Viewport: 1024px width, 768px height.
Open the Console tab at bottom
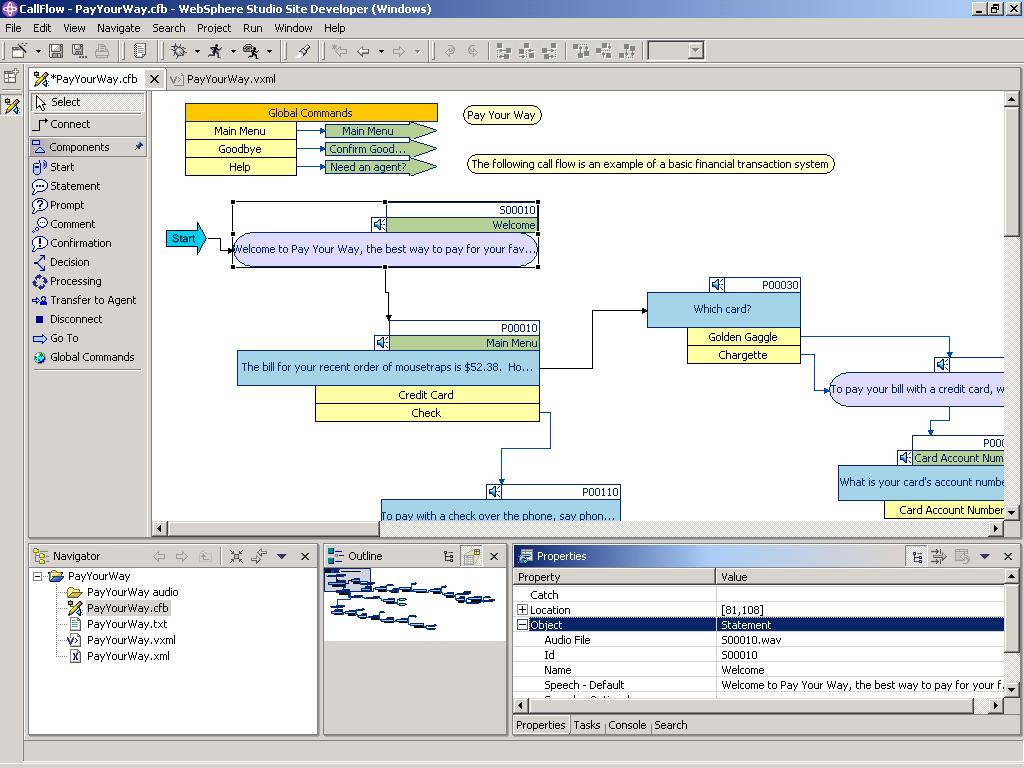tap(627, 725)
